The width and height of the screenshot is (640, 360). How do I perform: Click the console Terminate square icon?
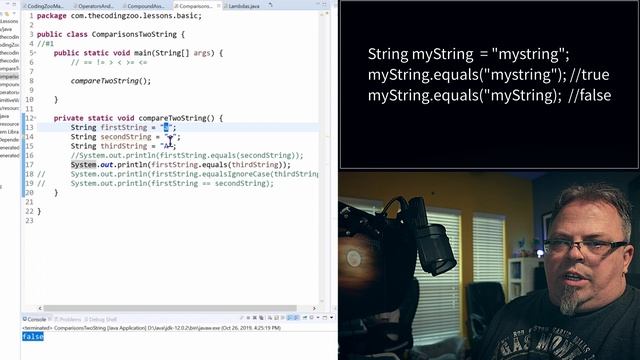point(248,318)
